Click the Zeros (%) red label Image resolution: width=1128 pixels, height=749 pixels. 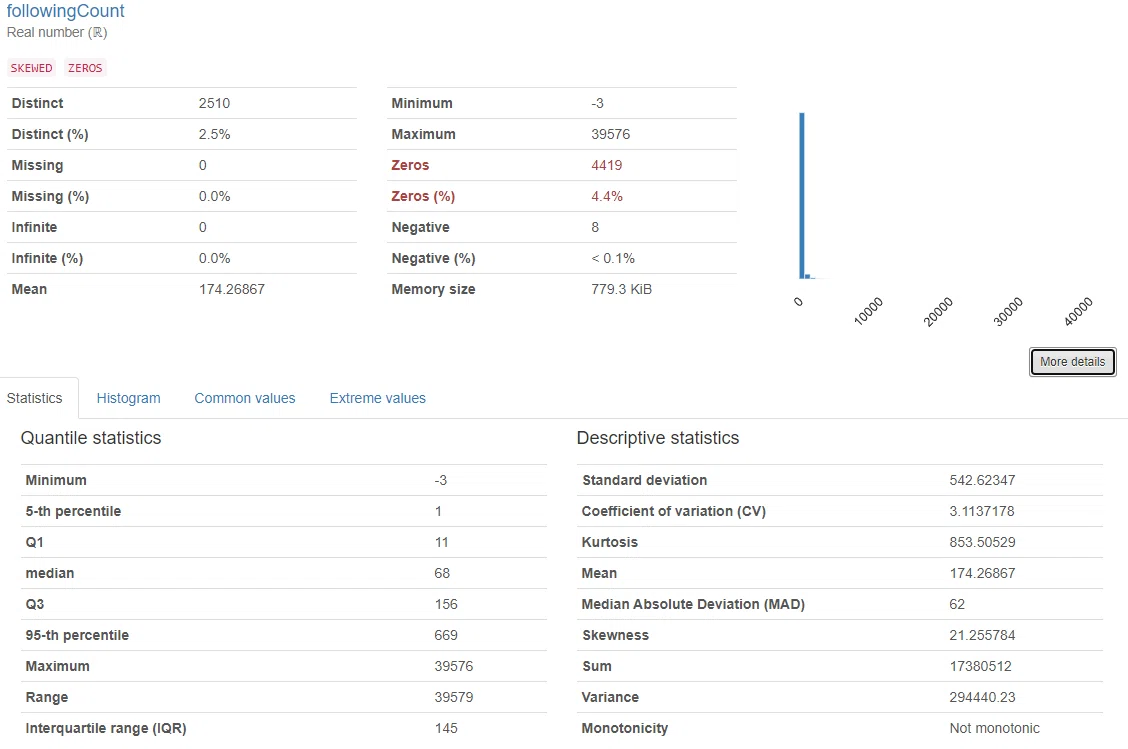pos(423,196)
